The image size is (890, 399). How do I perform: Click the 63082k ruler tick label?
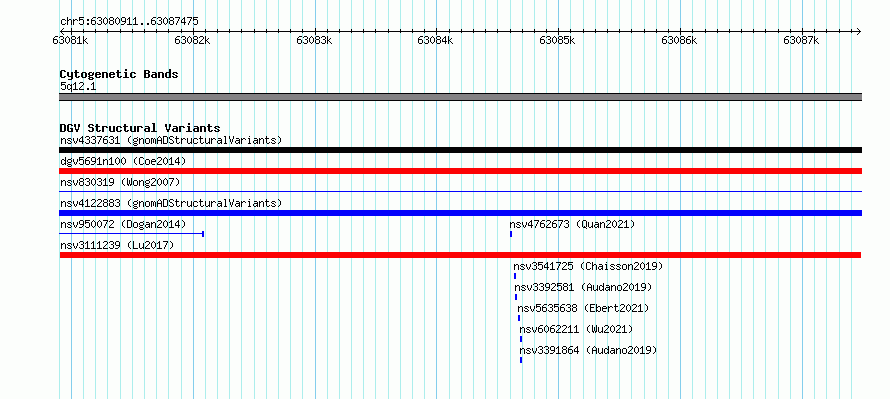tap(192, 40)
